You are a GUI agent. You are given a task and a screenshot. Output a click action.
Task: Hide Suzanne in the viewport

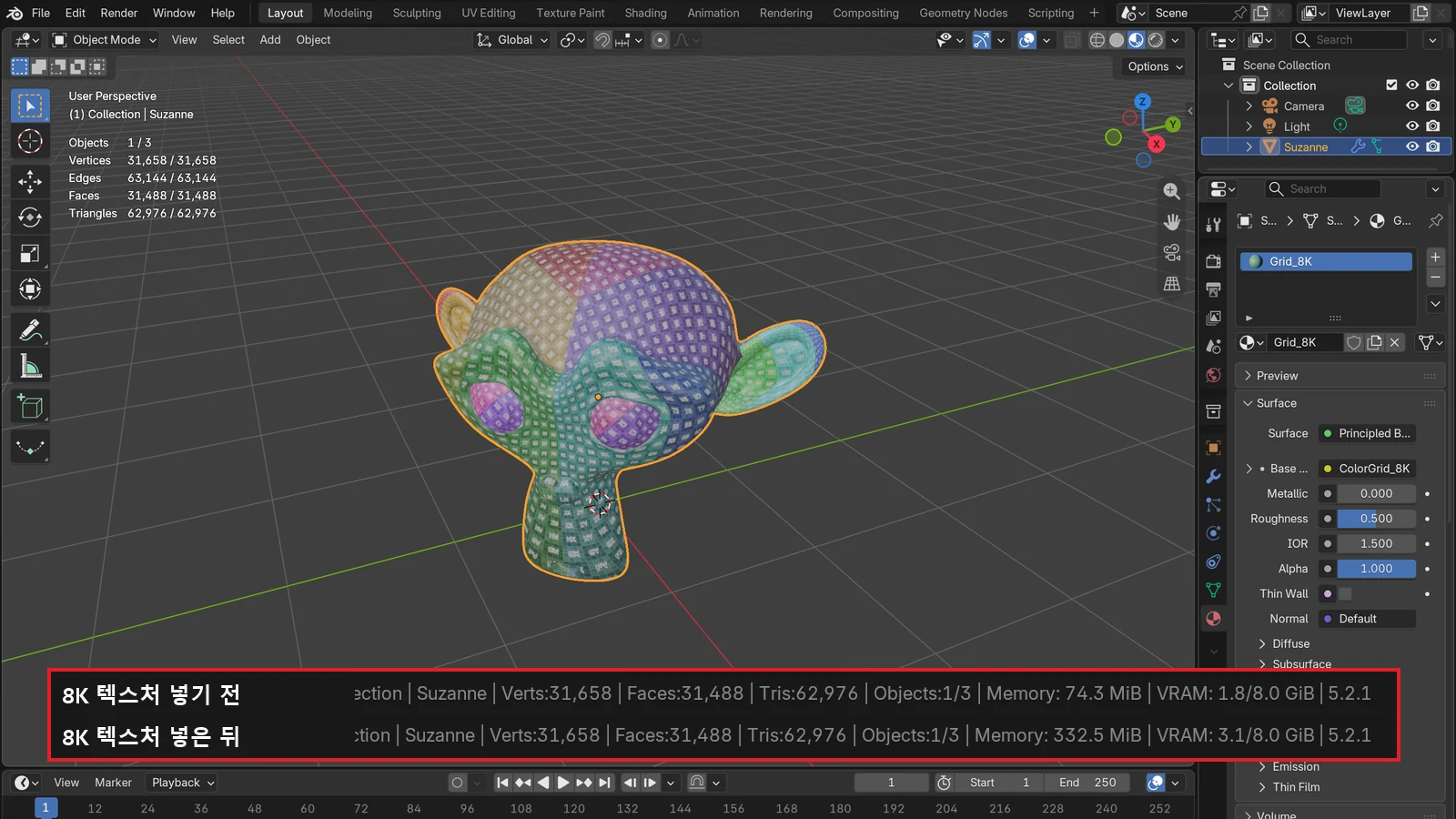(x=1412, y=147)
